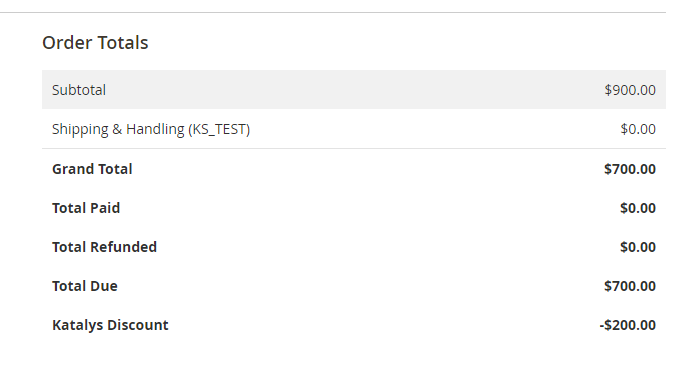The image size is (689, 382).
Task: Click the Grand Total row middle area
Action: click(x=354, y=169)
